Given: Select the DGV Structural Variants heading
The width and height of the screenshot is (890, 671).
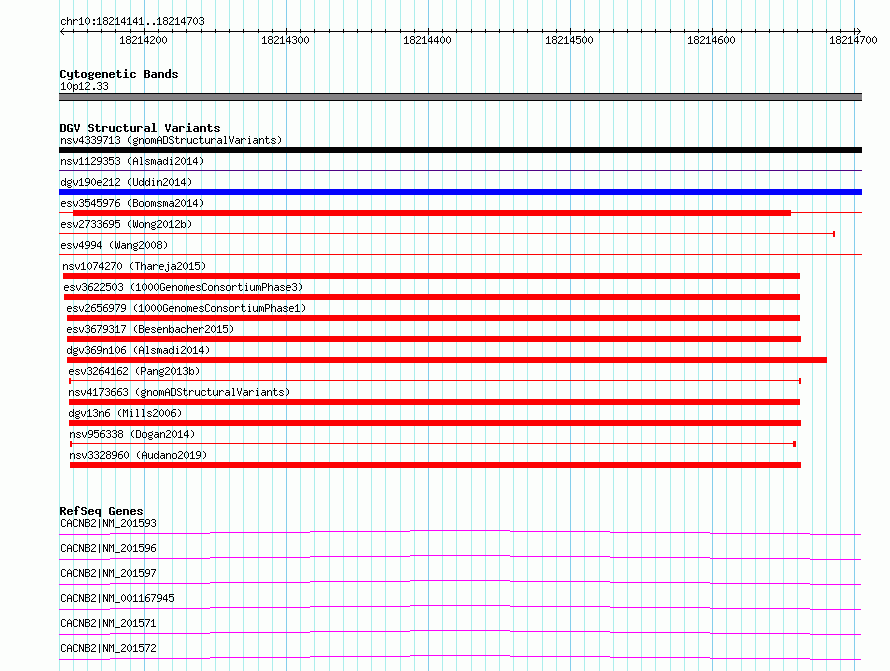Looking at the screenshot, I should (x=140, y=128).
